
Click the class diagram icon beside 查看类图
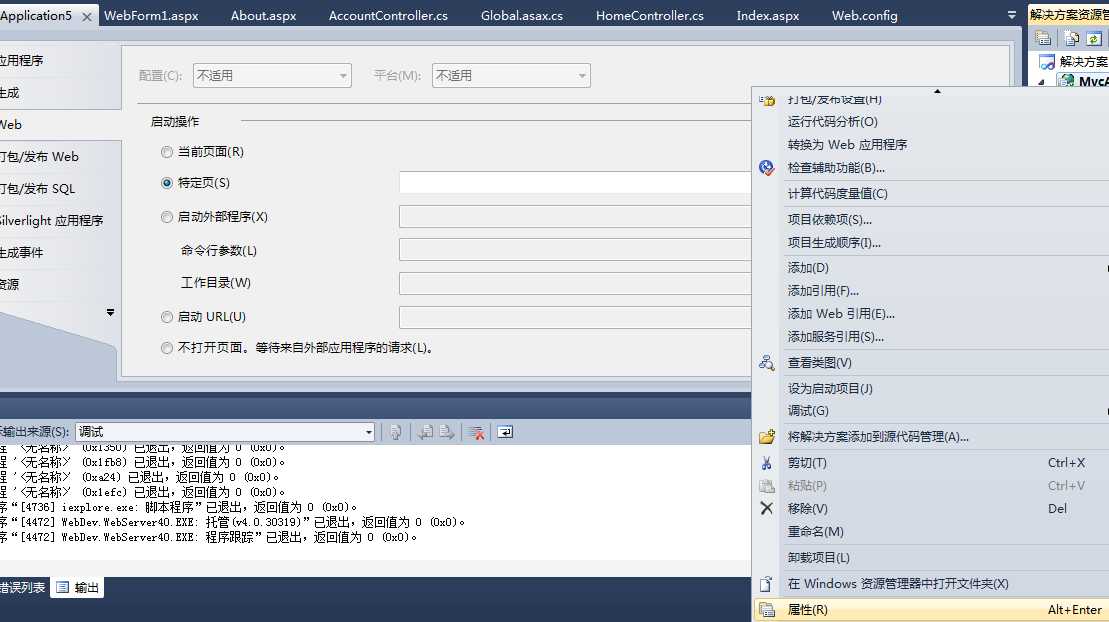point(767,363)
